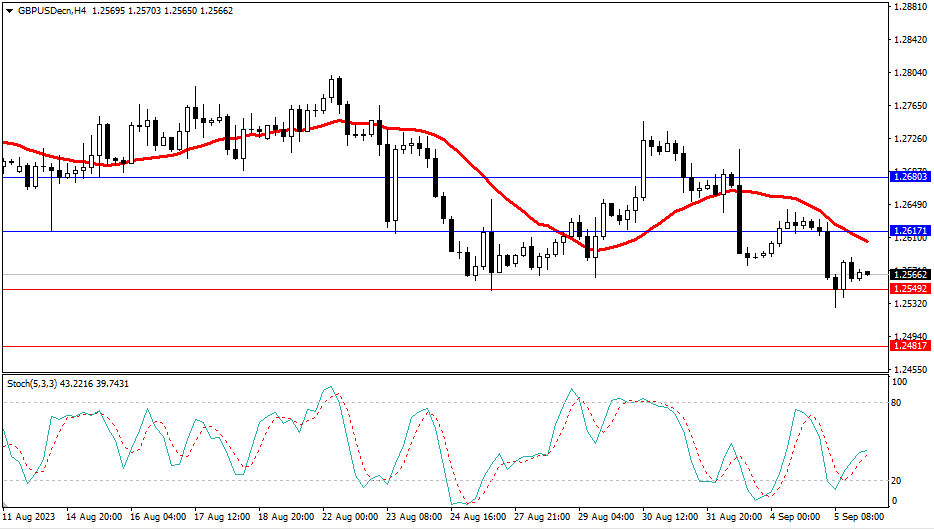Viewport: 934px width, 529px height.
Task: Click the small triangle before GBPUSDecn,H4
Action: click(10, 10)
